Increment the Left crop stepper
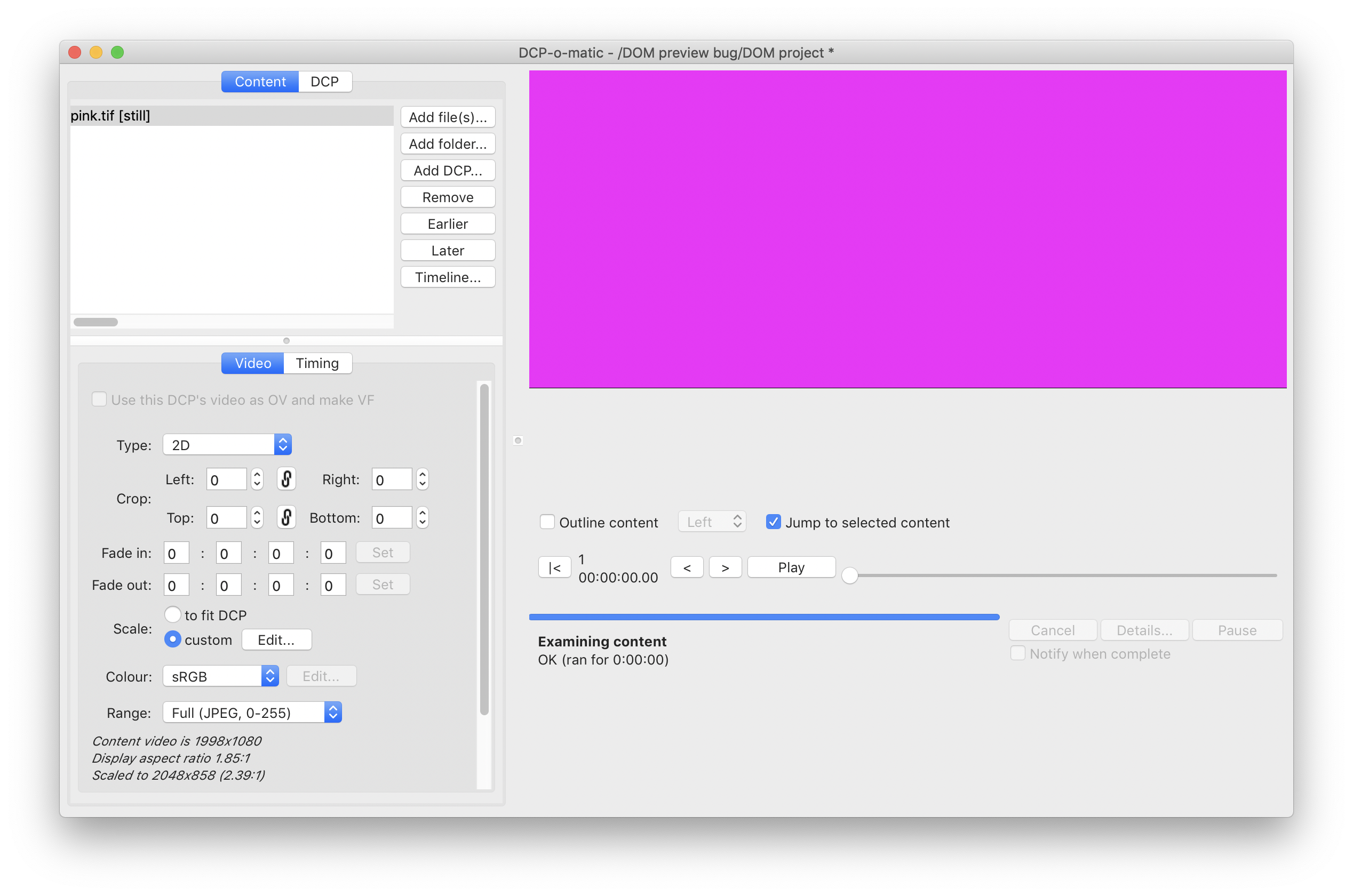1353x896 pixels. tap(257, 474)
